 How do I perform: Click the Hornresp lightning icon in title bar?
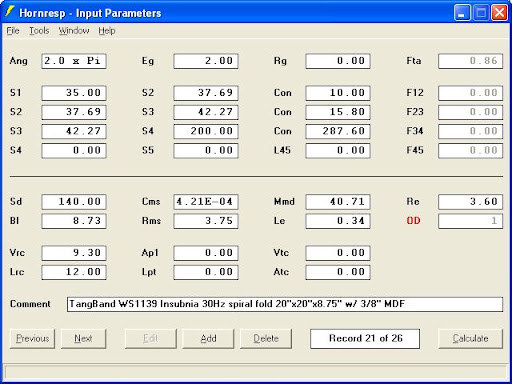10,12
